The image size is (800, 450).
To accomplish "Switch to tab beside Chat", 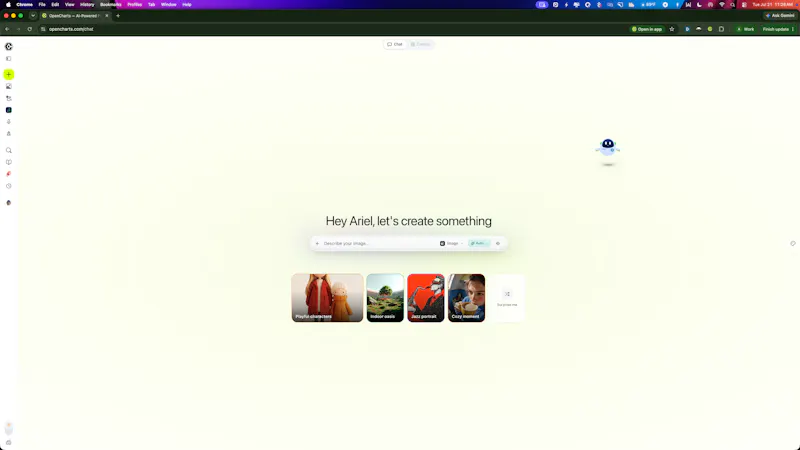I will click(421, 44).
